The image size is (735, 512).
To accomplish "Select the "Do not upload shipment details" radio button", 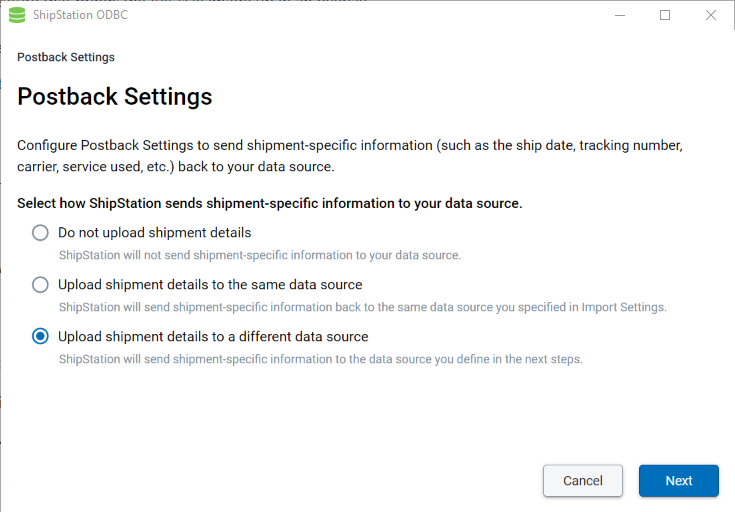I will (40, 233).
